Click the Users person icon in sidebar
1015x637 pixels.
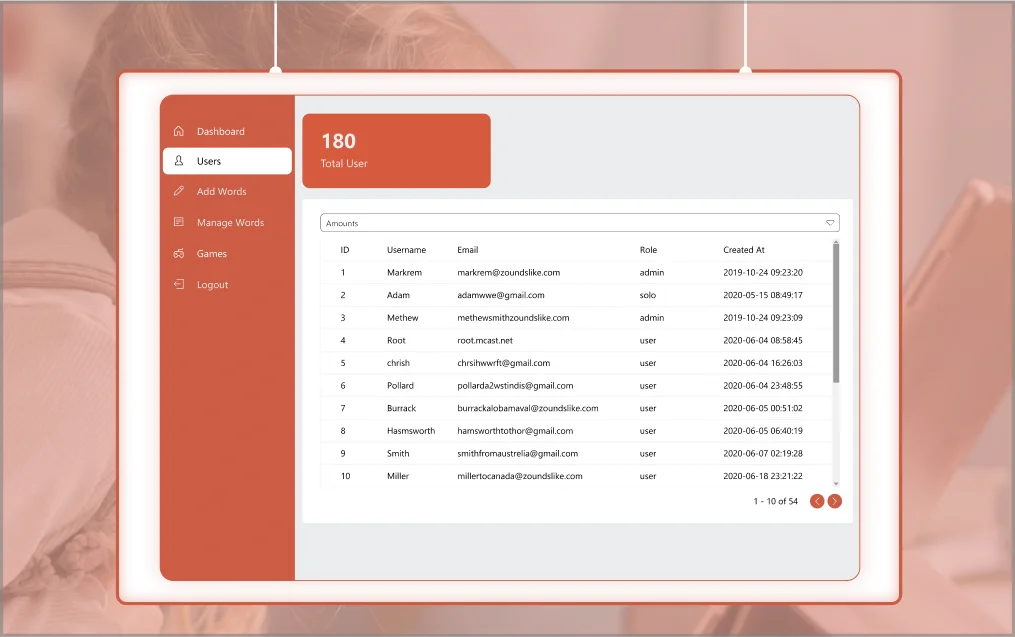point(178,161)
